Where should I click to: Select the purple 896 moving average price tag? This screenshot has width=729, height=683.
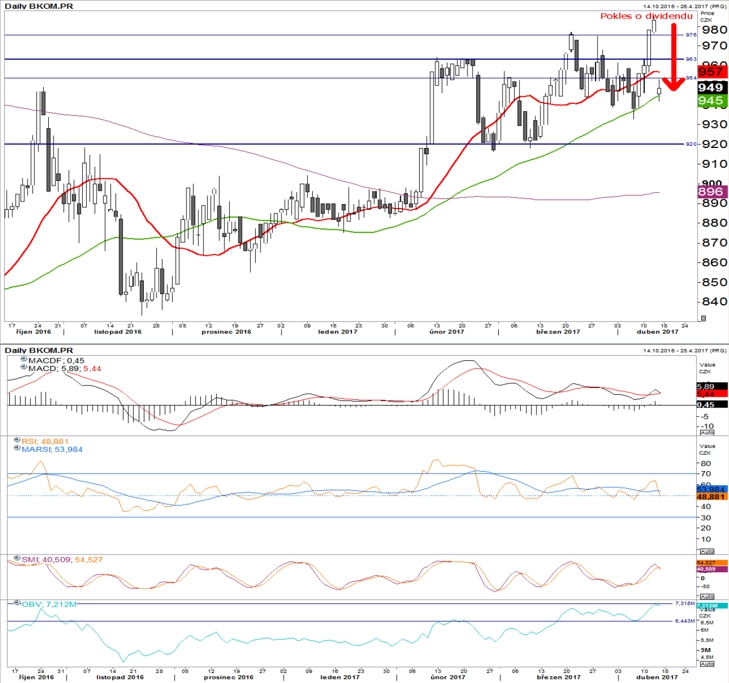point(712,192)
